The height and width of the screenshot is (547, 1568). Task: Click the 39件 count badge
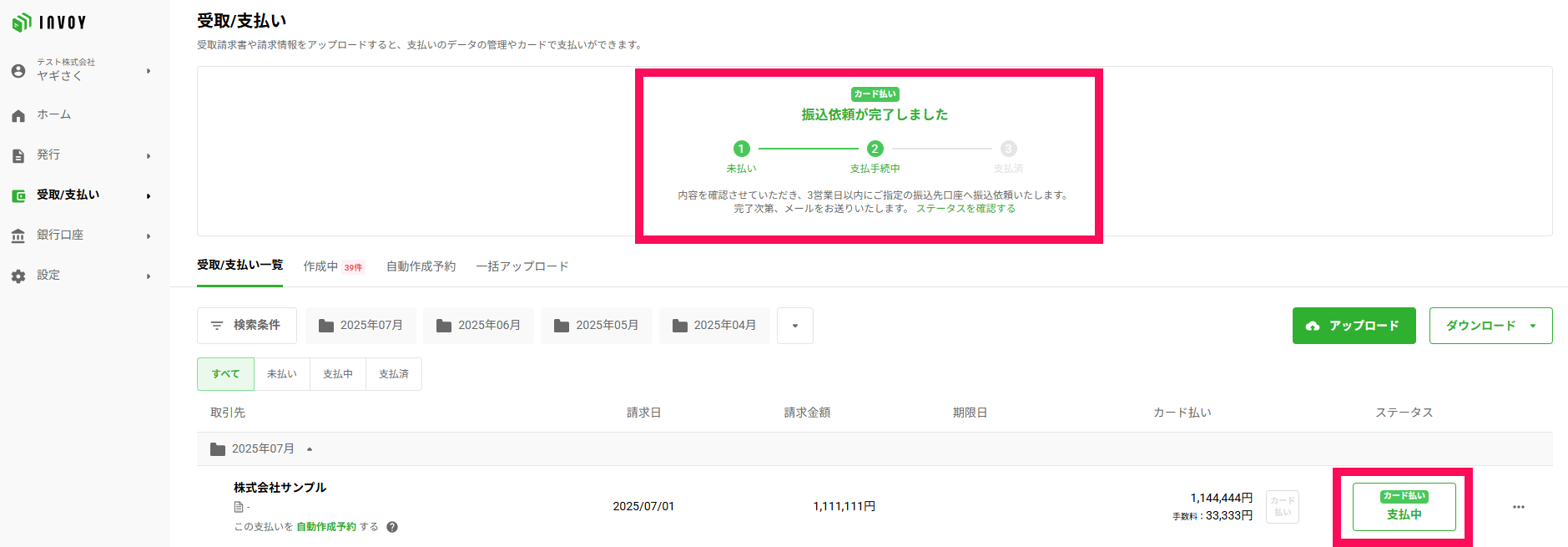click(x=354, y=268)
